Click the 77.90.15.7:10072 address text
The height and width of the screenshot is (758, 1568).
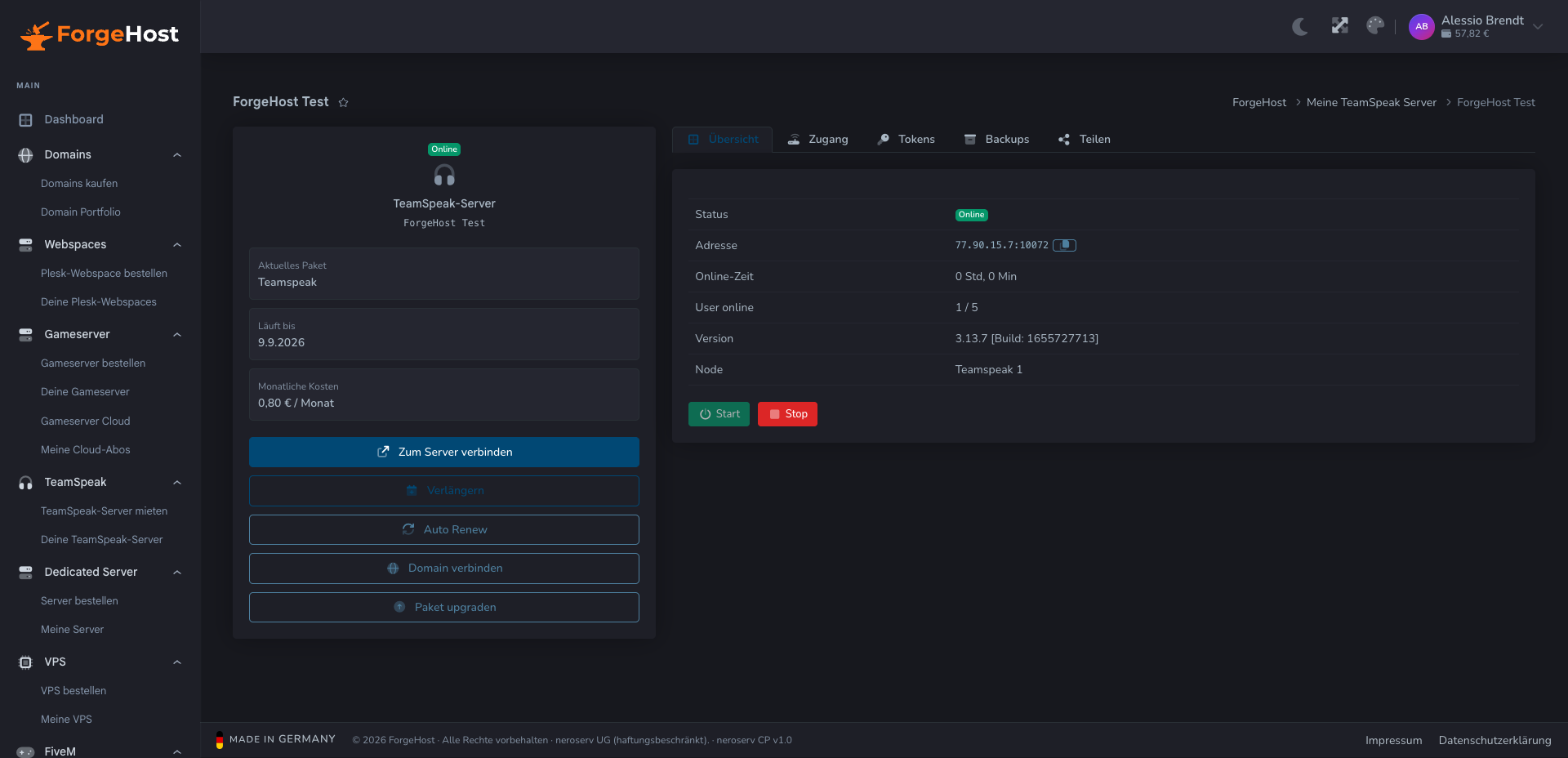(1001, 245)
